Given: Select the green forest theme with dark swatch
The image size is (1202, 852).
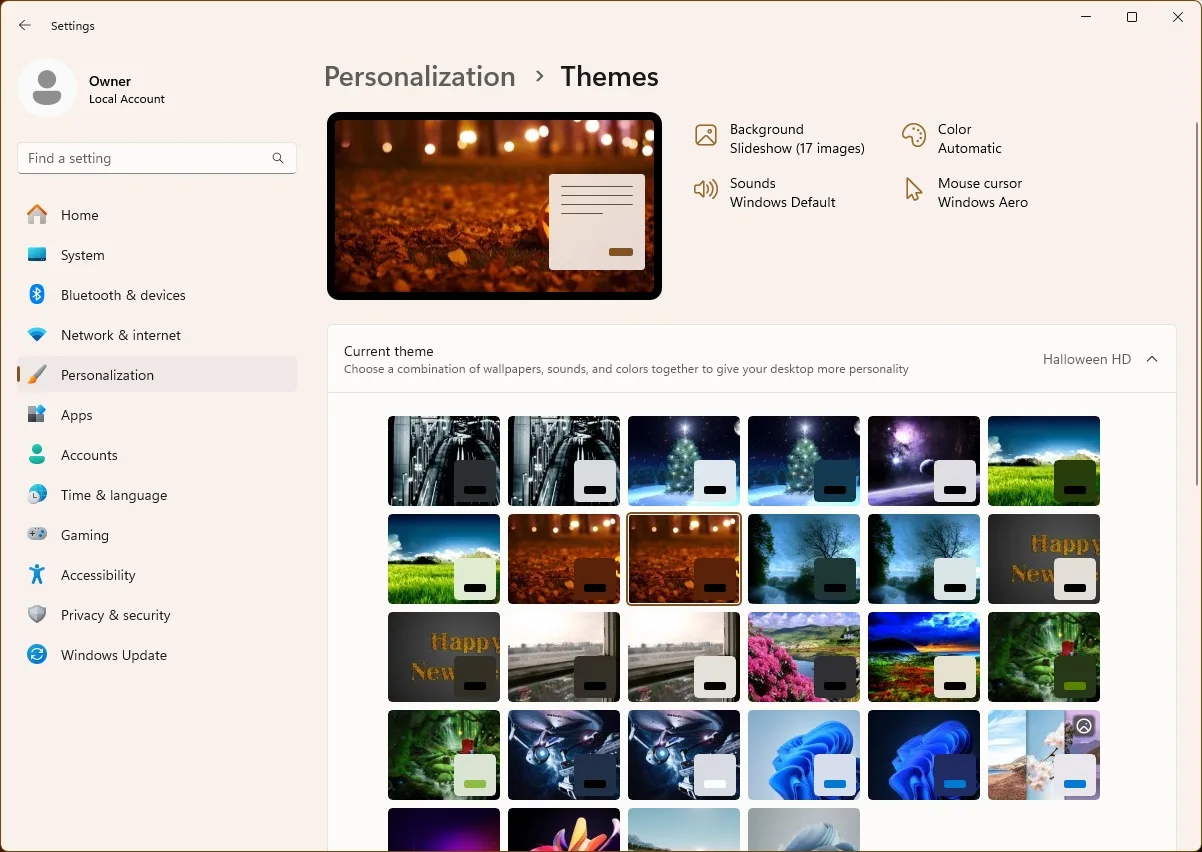Looking at the screenshot, I should [1044, 657].
